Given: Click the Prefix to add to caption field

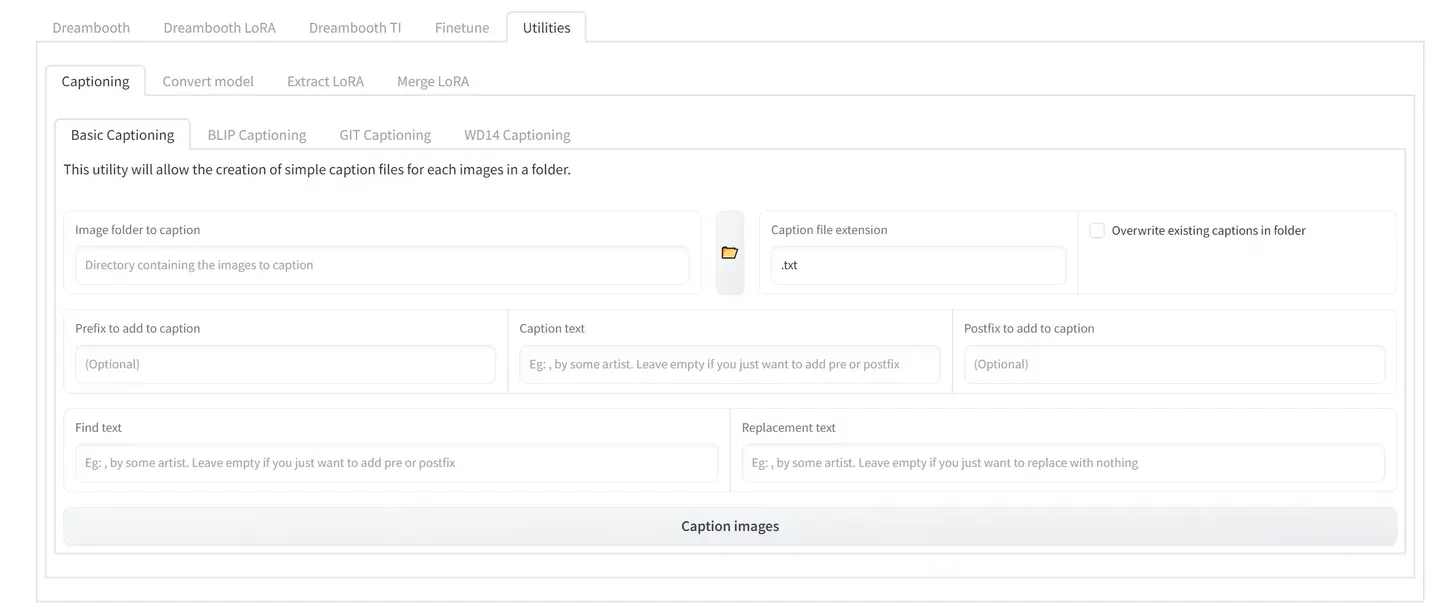Looking at the screenshot, I should click(285, 365).
